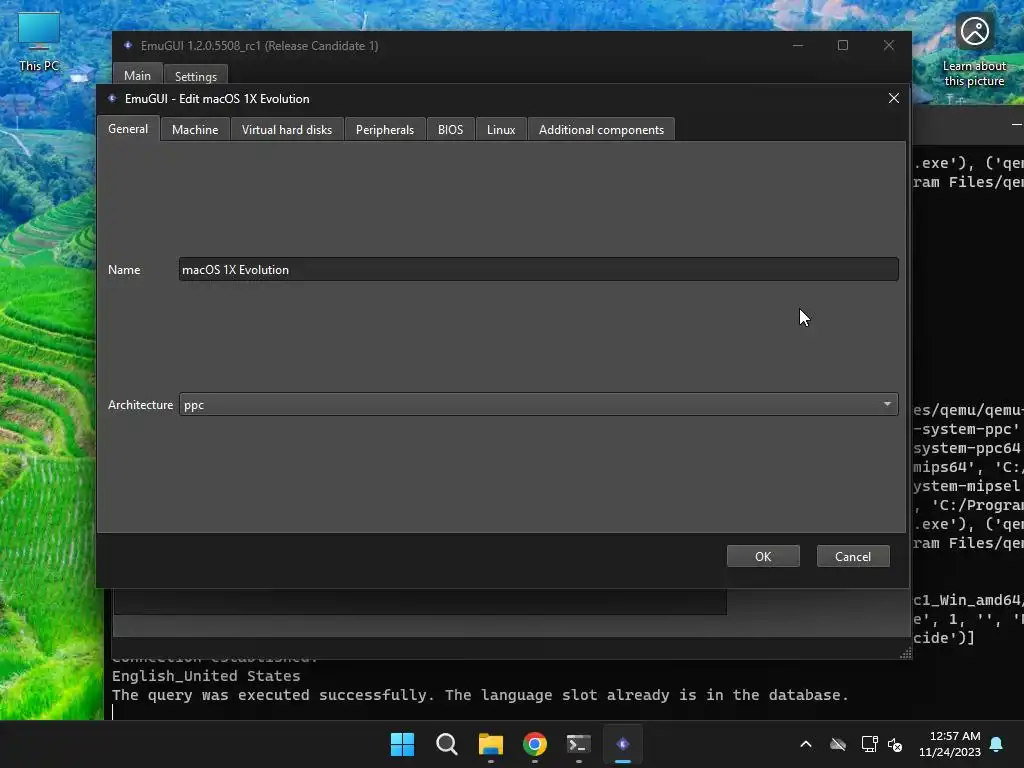Select the General tab

click(128, 129)
